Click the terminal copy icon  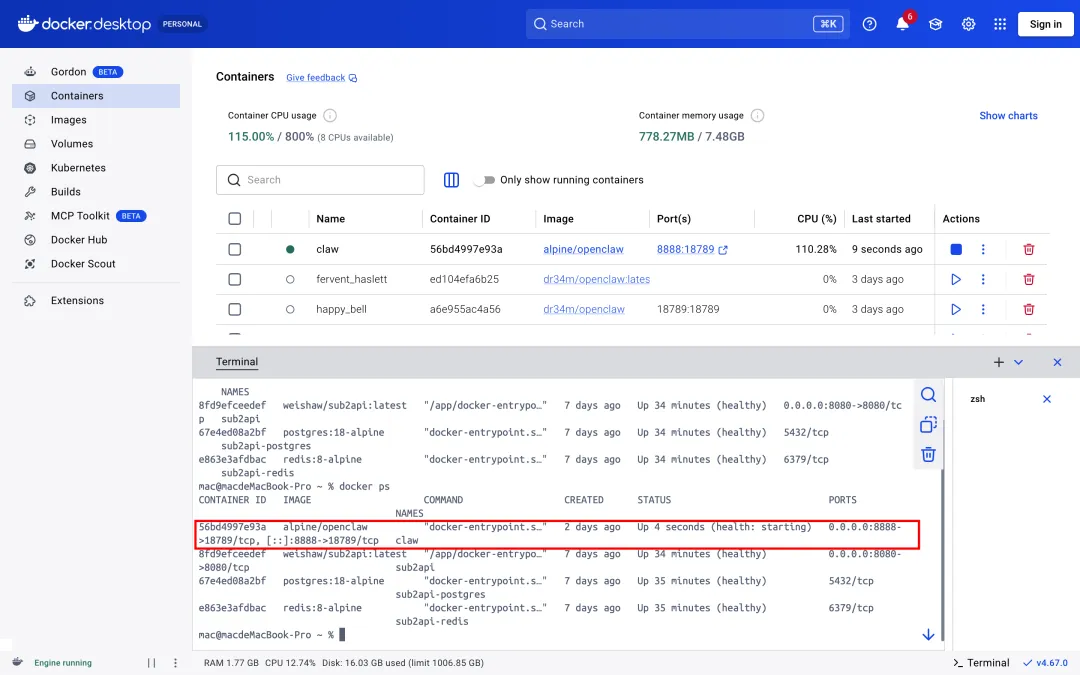click(x=928, y=424)
